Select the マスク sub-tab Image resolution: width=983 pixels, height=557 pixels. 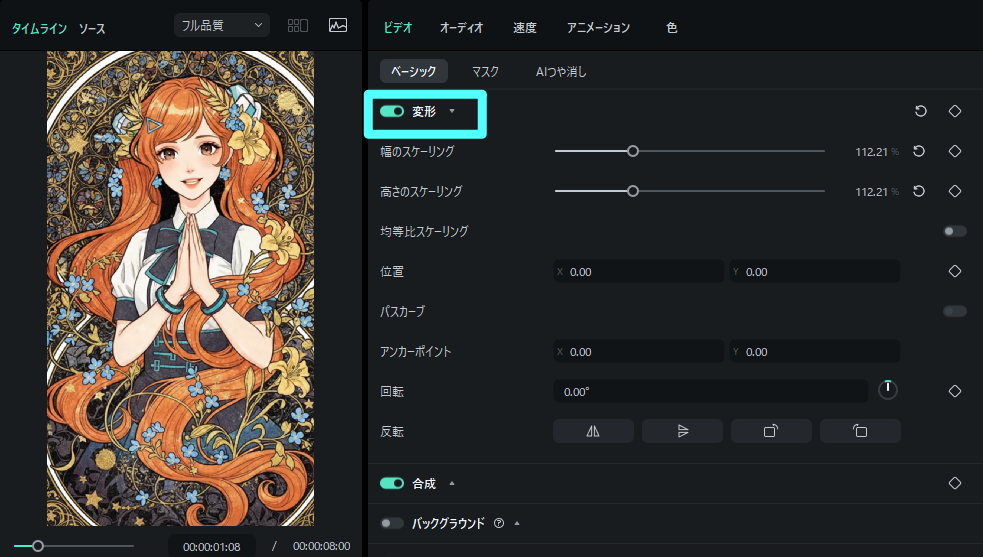[485, 72]
